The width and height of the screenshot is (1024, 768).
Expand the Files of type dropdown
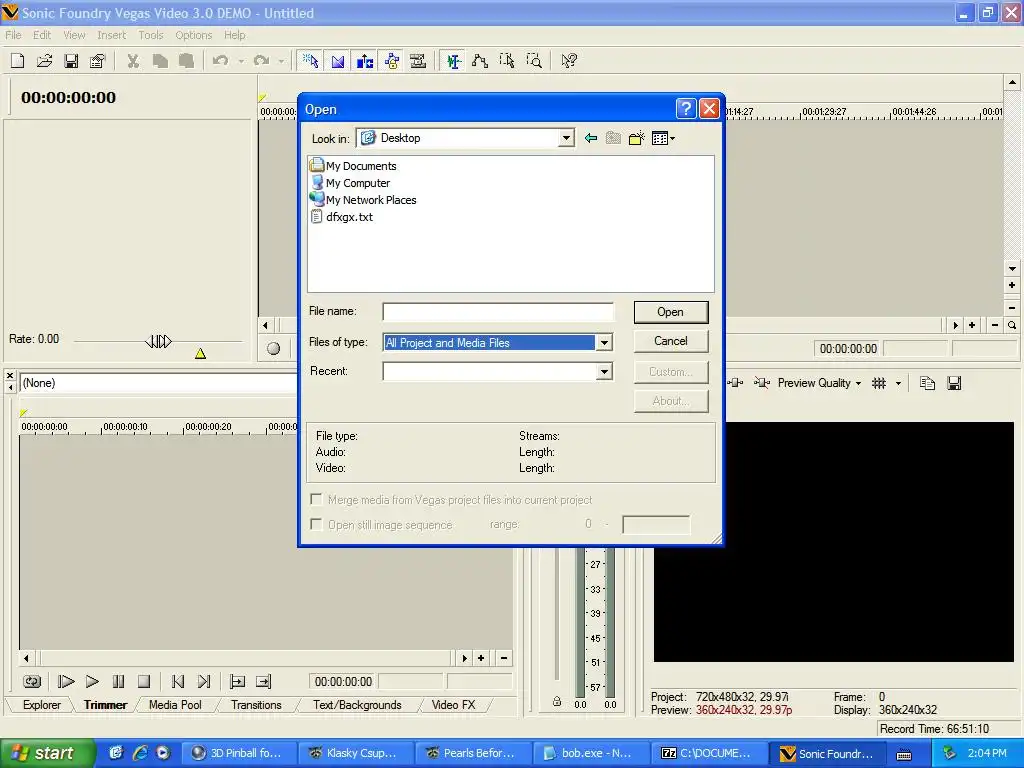coord(604,342)
